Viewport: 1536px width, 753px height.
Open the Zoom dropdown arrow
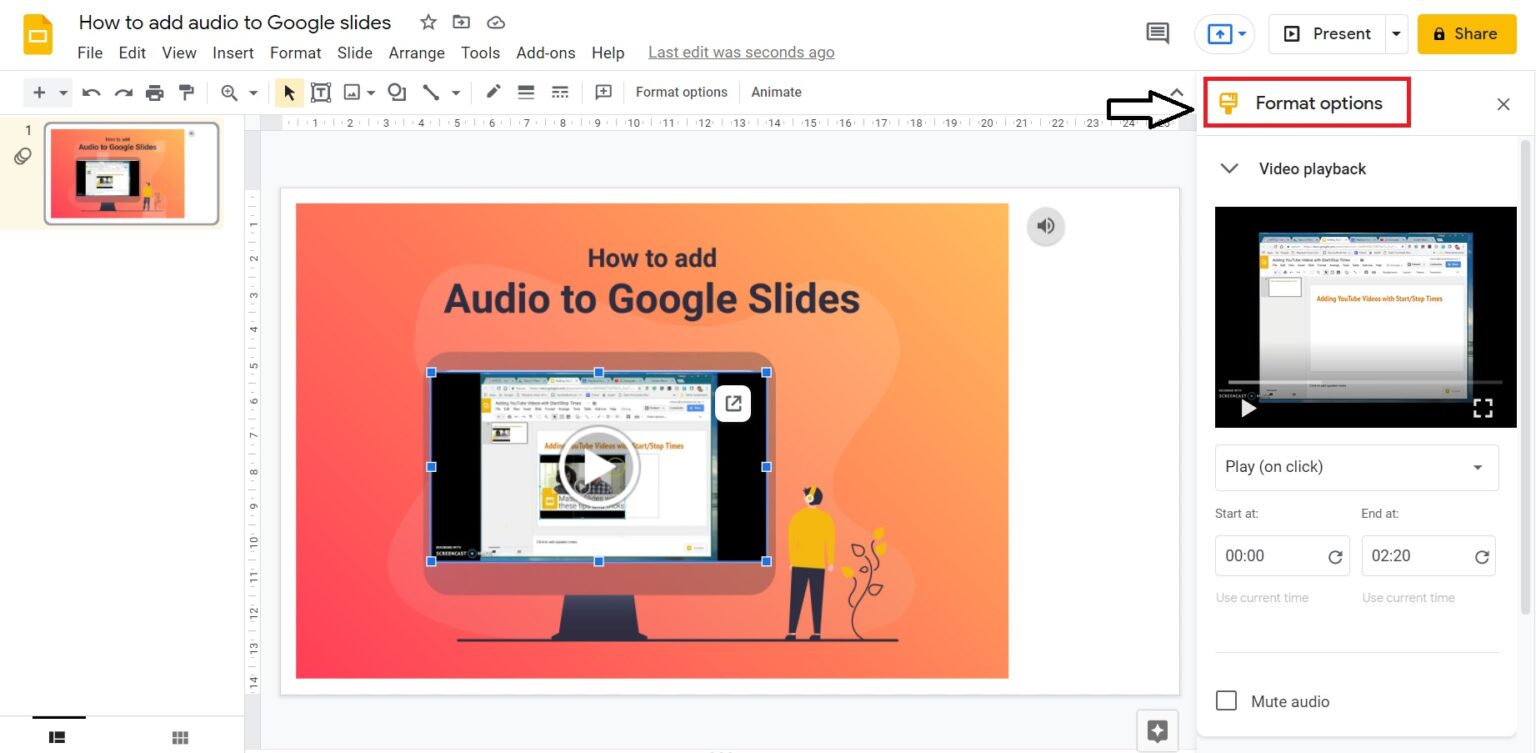pyautogui.click(x=251, y=92)
